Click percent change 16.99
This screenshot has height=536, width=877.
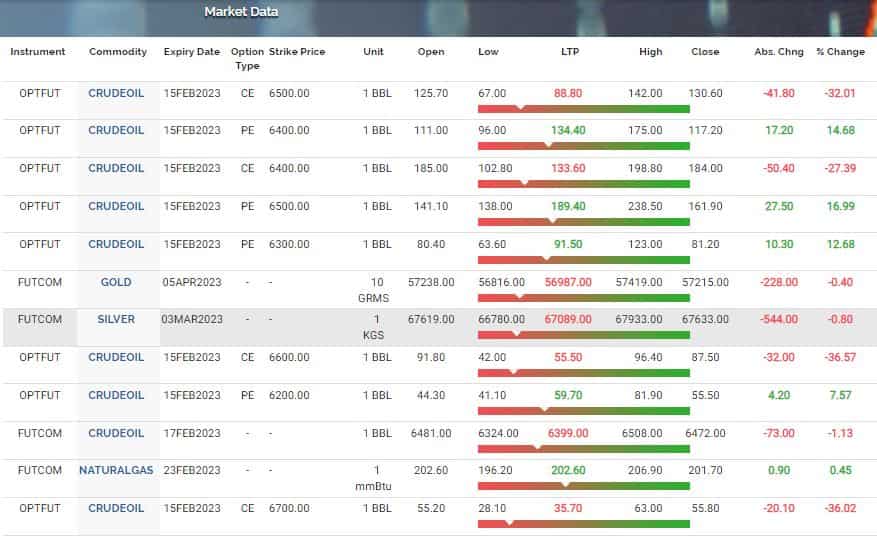(841, 206)
